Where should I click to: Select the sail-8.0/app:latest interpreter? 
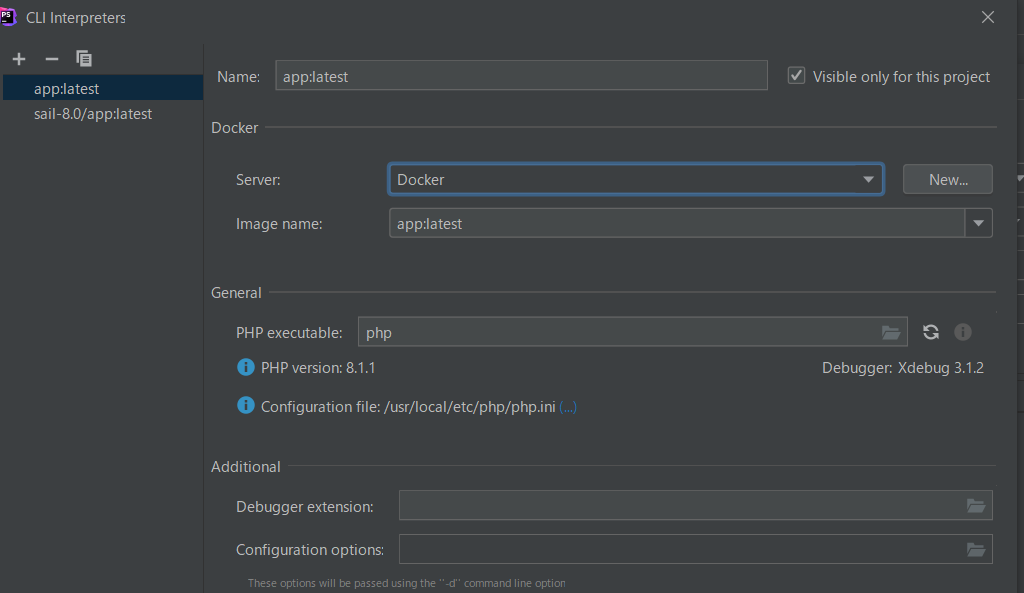point(103,114)
